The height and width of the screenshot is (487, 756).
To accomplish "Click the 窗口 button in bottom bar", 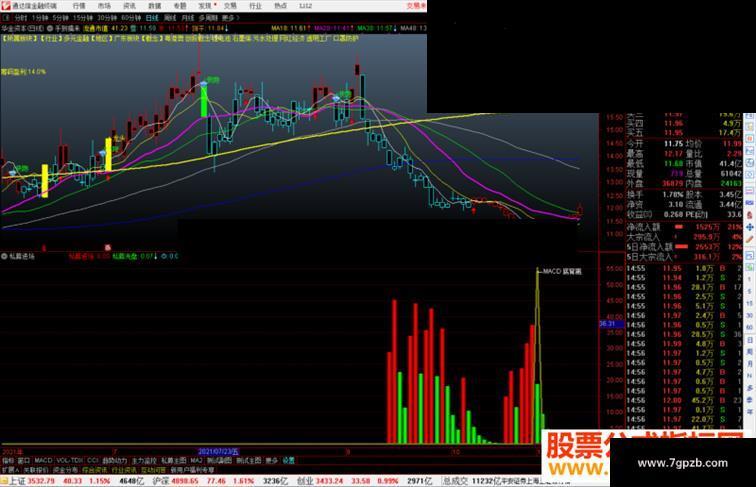I will 23,461.
